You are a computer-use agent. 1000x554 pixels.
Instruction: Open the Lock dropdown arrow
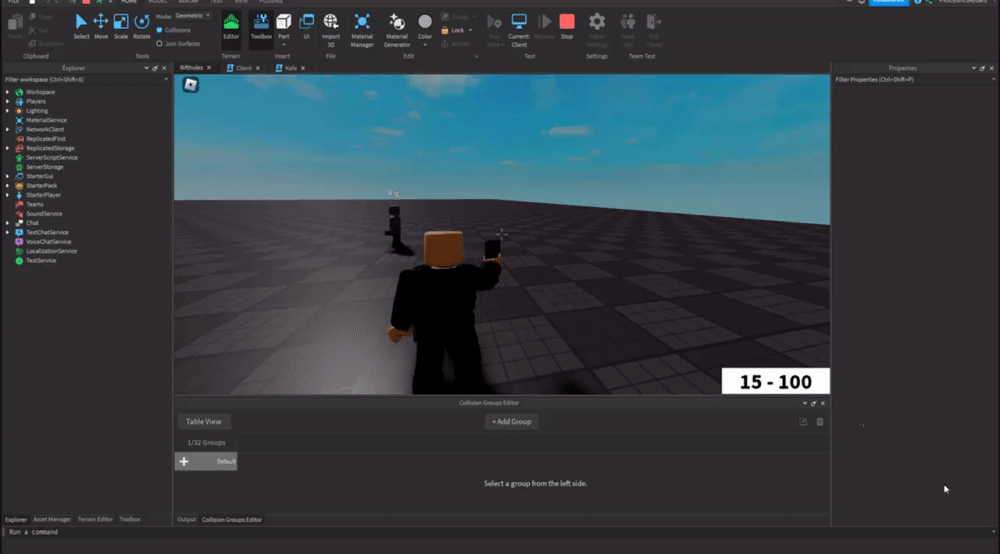coord(471,31)
